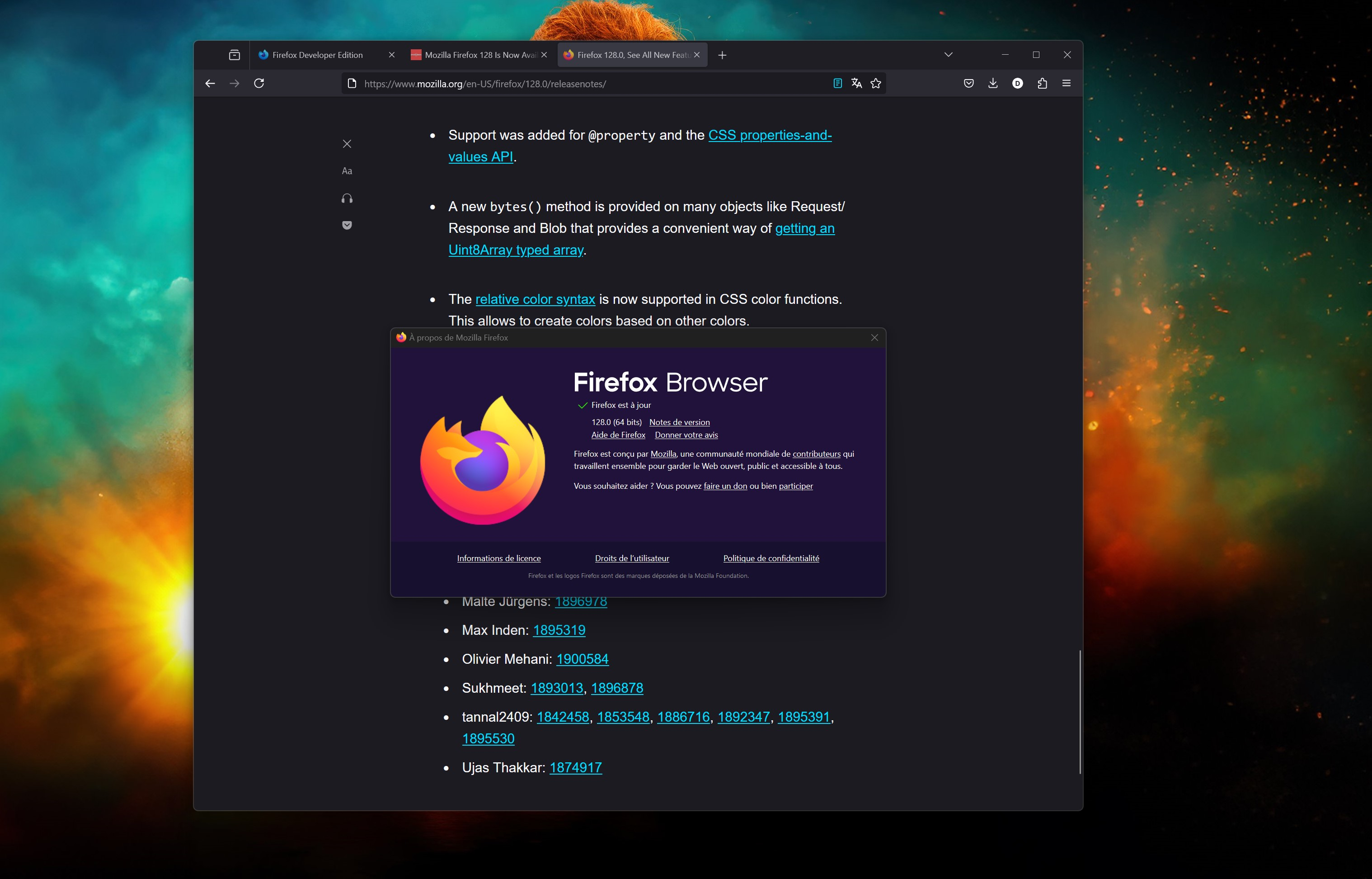Open the account menu avatar
Viewport: 1372px width, 879px height.
click(1018, 83)
